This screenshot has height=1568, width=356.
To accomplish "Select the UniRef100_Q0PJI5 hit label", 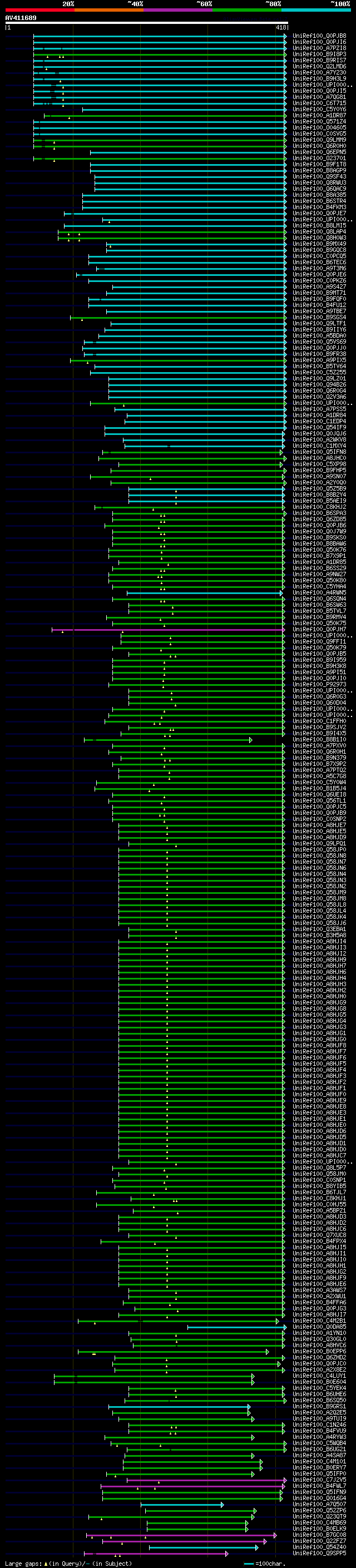I will pyautogui.click(x=319, y=91).
